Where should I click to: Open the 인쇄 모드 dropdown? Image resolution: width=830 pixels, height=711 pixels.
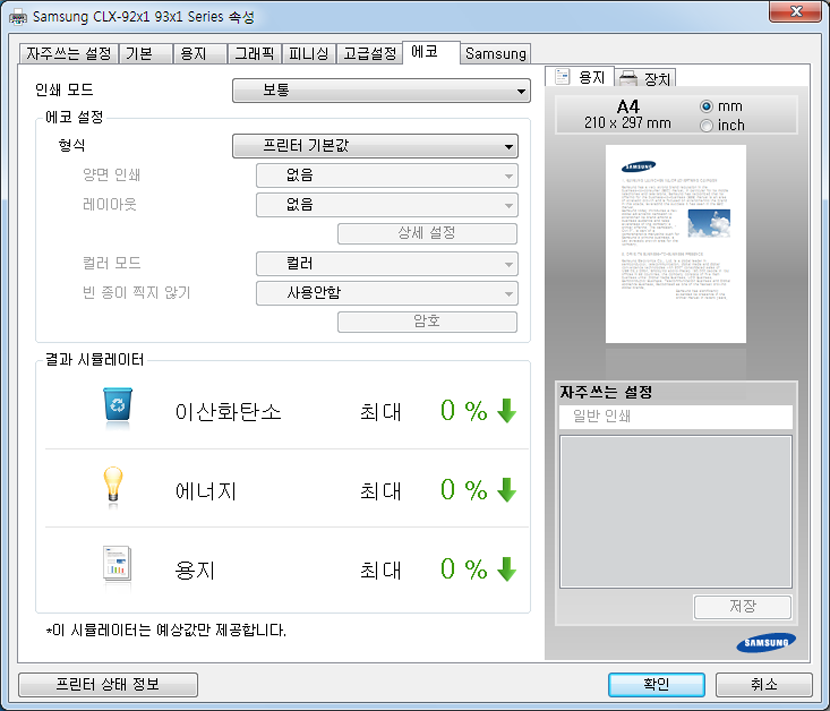(381, 91)
